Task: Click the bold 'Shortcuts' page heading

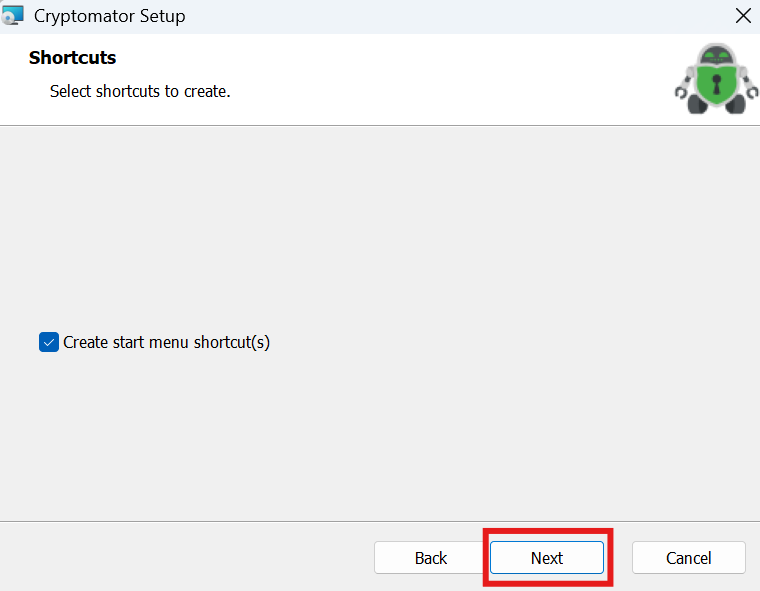Action: (72, 57)
